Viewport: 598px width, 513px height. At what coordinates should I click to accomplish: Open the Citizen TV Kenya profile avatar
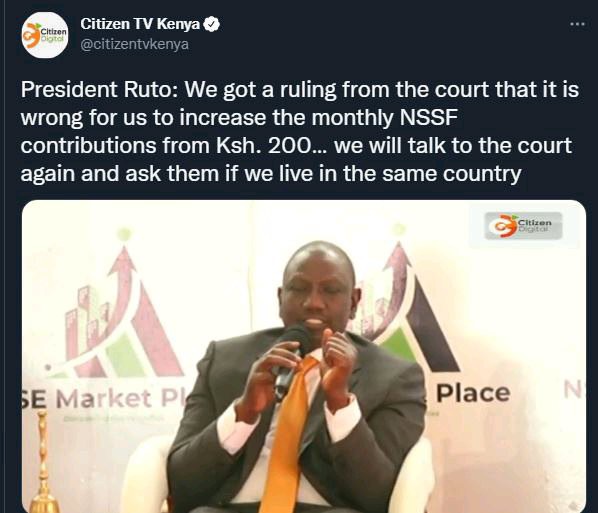point(45,35)
